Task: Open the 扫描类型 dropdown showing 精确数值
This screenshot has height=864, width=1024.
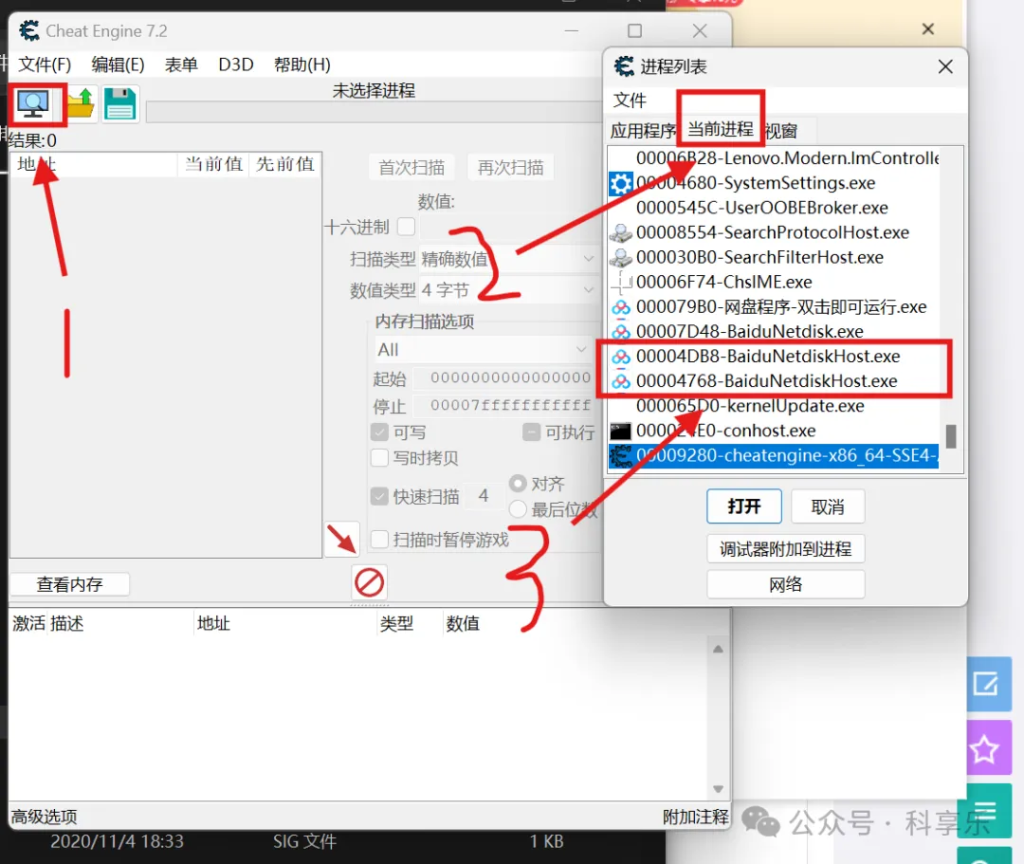Action: pyautogui.click(x=507, y=259)
